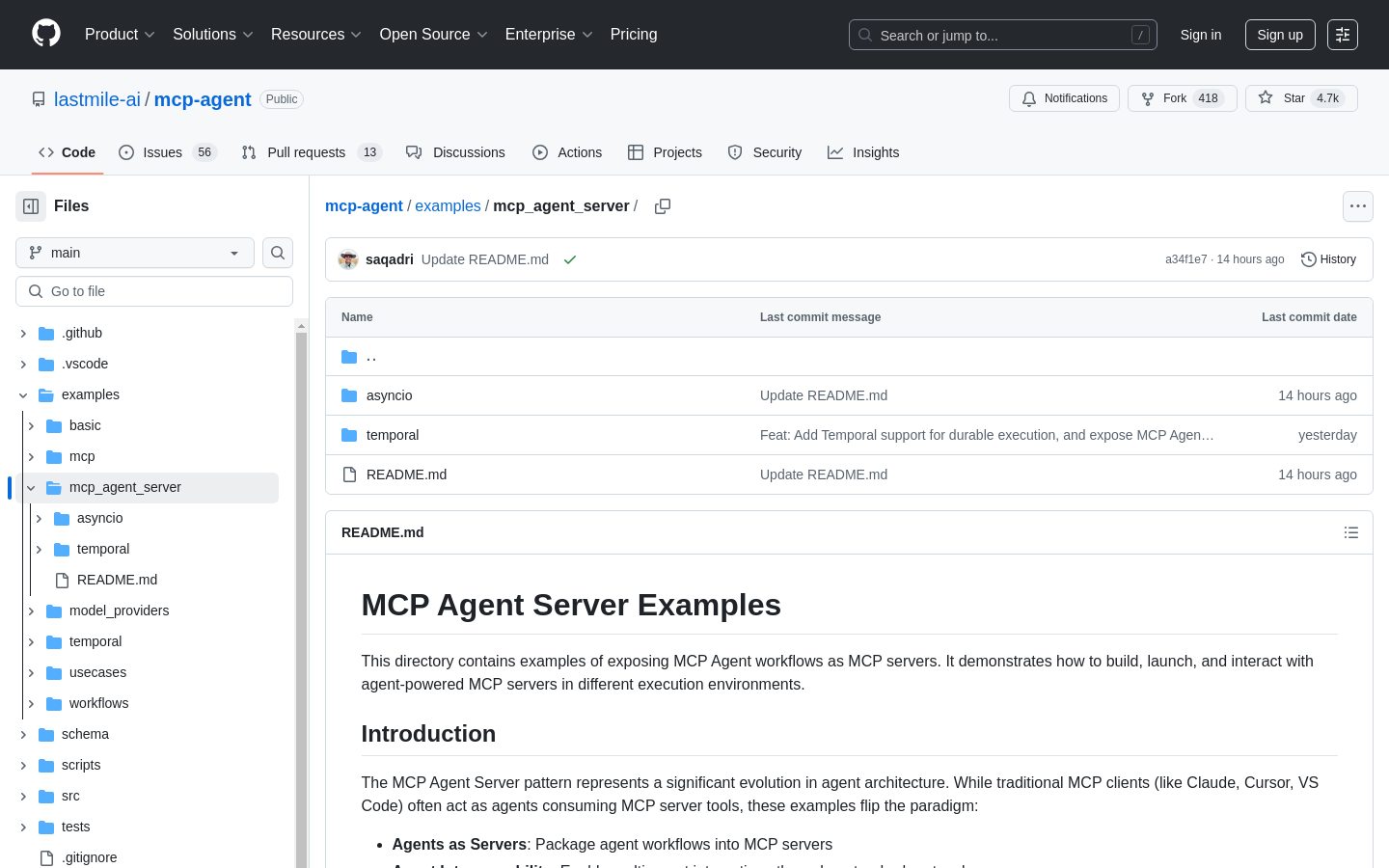Screen dimensions: 1389x868
Task: Open the three-dot more options menu
Action: point(1358,206)
